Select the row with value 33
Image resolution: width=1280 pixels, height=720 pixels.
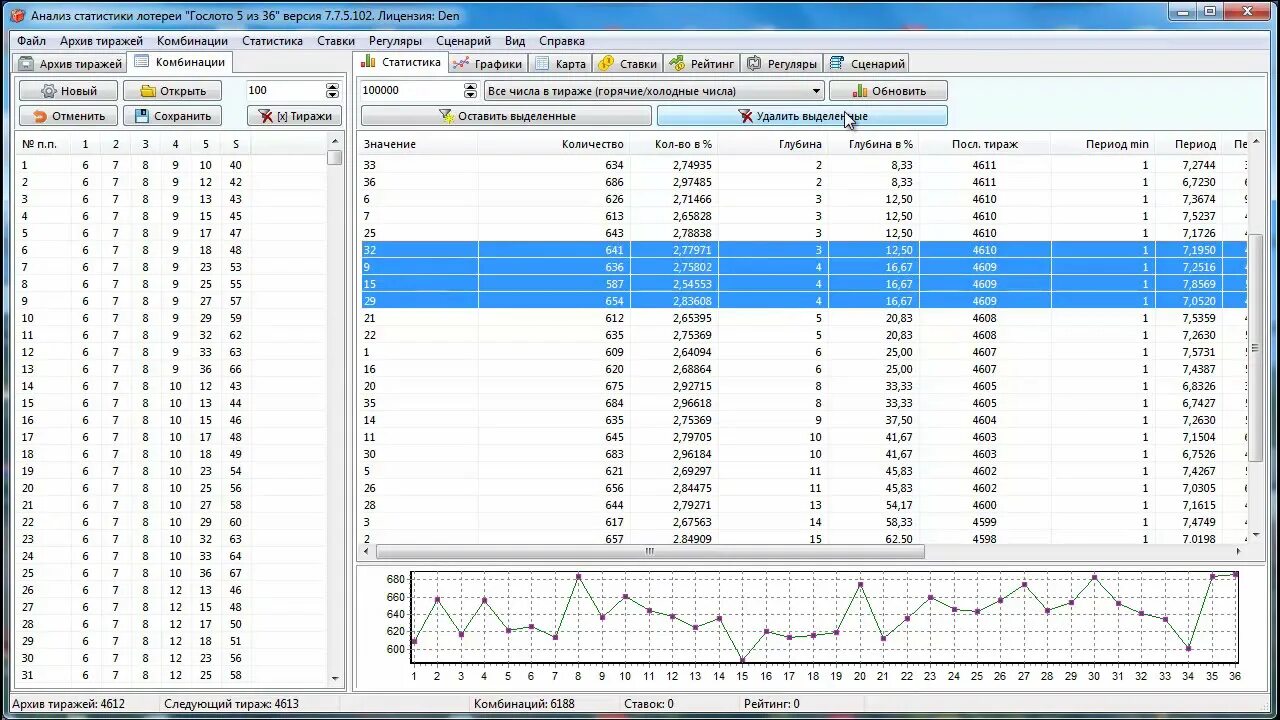click(x=803, y=165)
